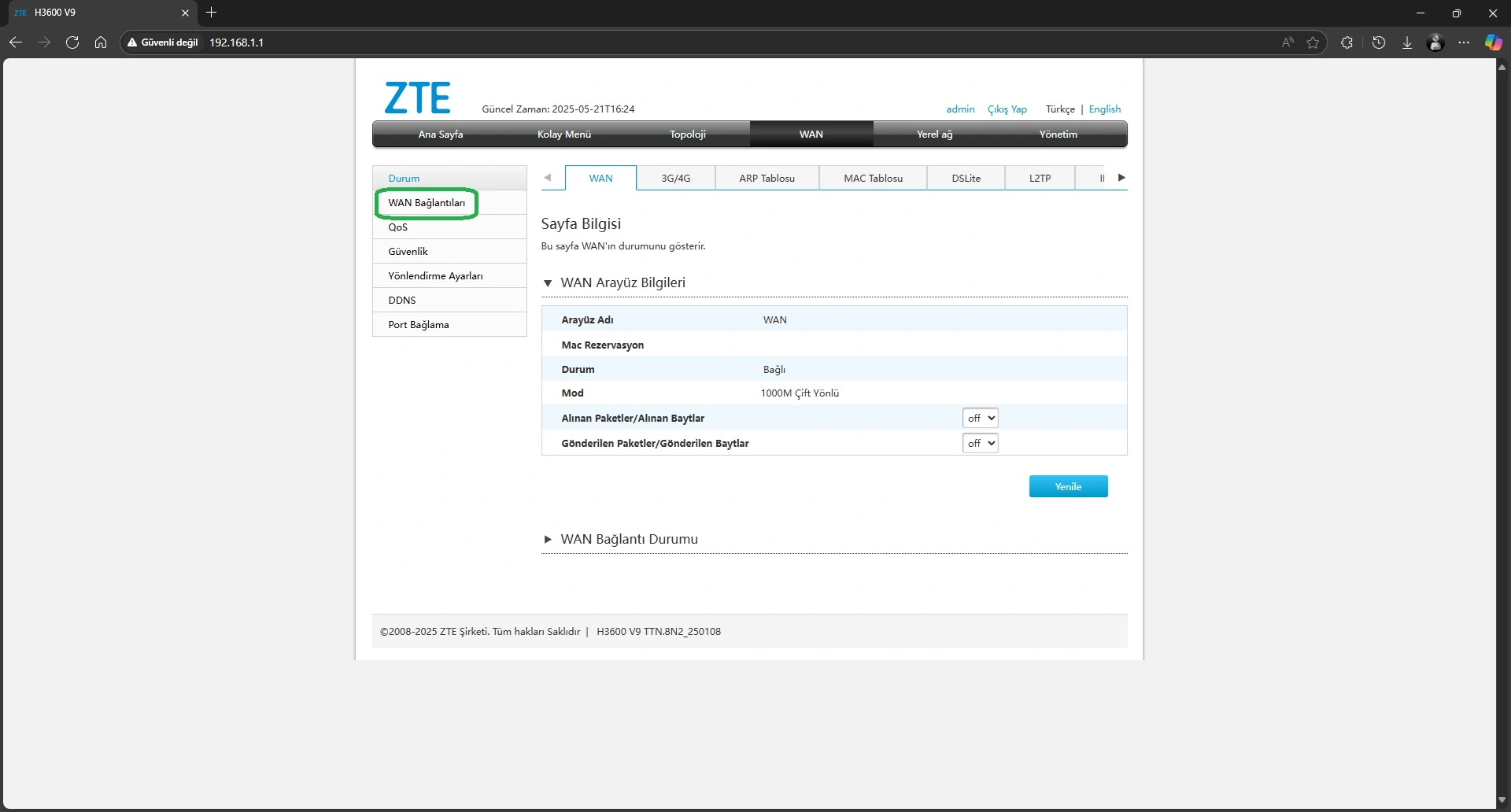
Task: Click the Mac Rezervasyon row label
Action: click(602, 345)
